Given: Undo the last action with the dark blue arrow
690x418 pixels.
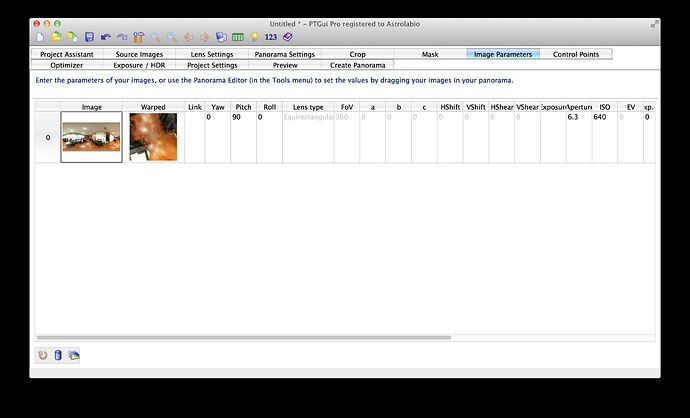Looking at the screenshot, I should pyautogui.click(x=106, y=37).
